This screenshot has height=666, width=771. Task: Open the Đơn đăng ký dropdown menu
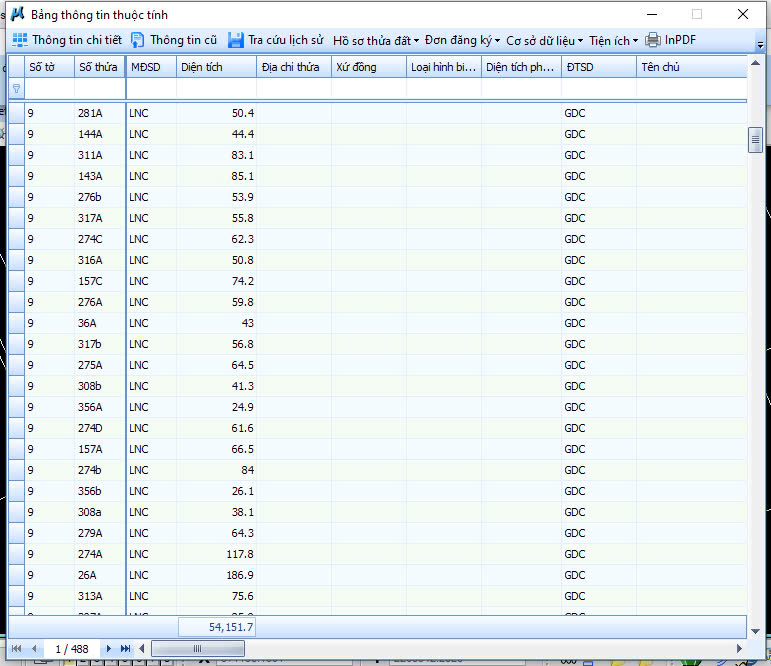462,41
